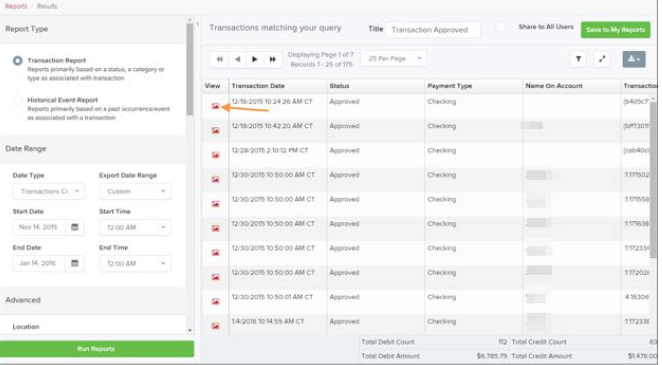Advance to next page of results
Viewport: 662px width, 365px height.
(x=255, y=59)
